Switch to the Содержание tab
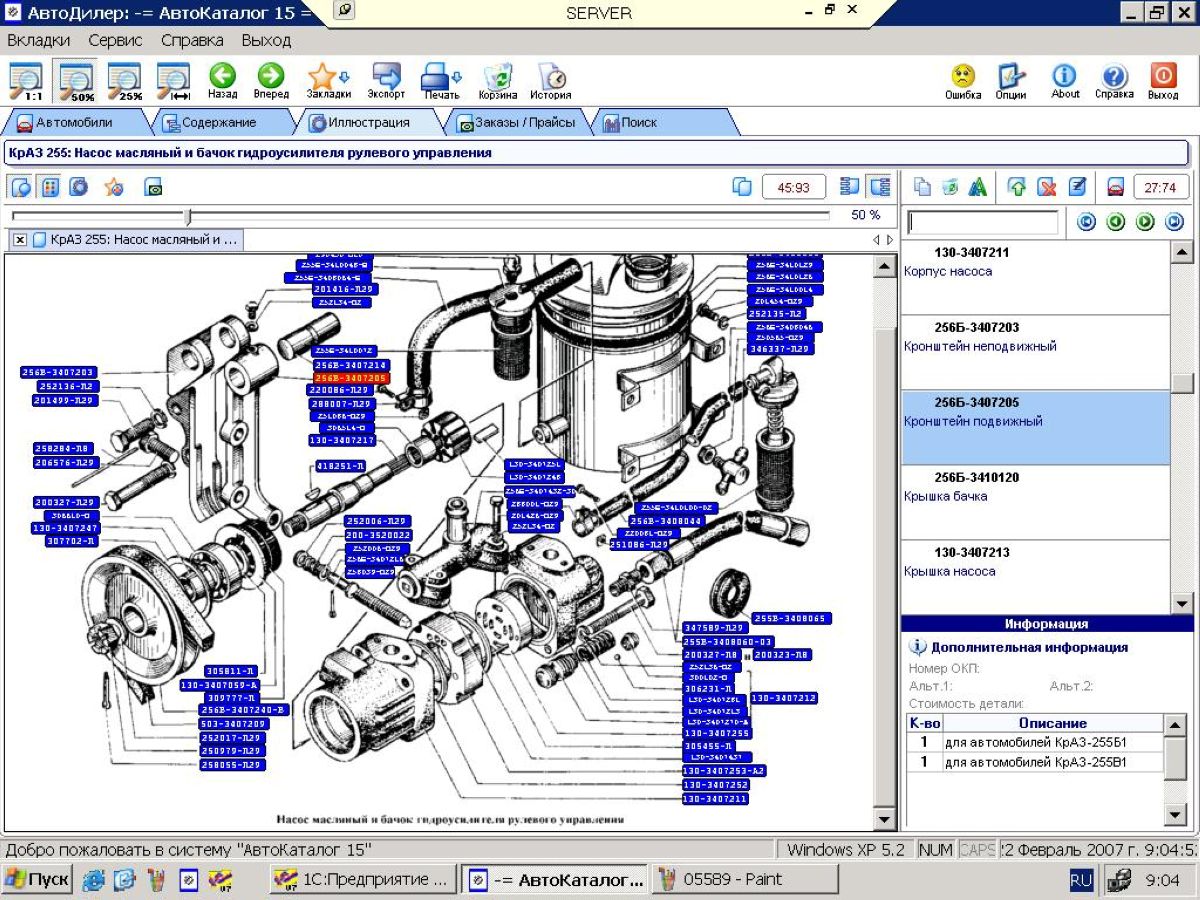Image resolution: width=1200 pixels, height=900 pixels. [x=218, y=123]
